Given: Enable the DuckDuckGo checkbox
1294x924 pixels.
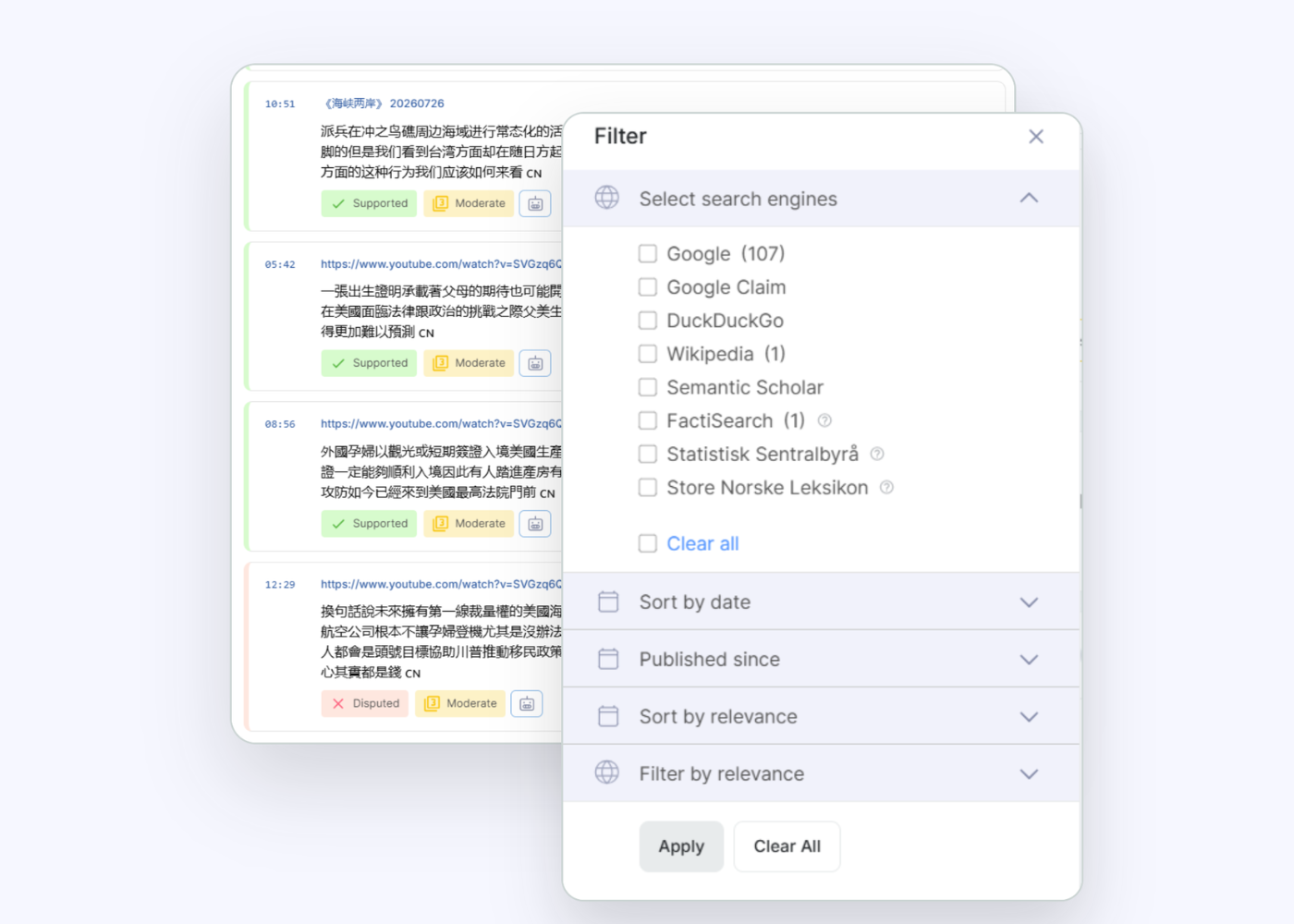Looking at the screenshot, I should pyautogui.click(x=648, y=321).
